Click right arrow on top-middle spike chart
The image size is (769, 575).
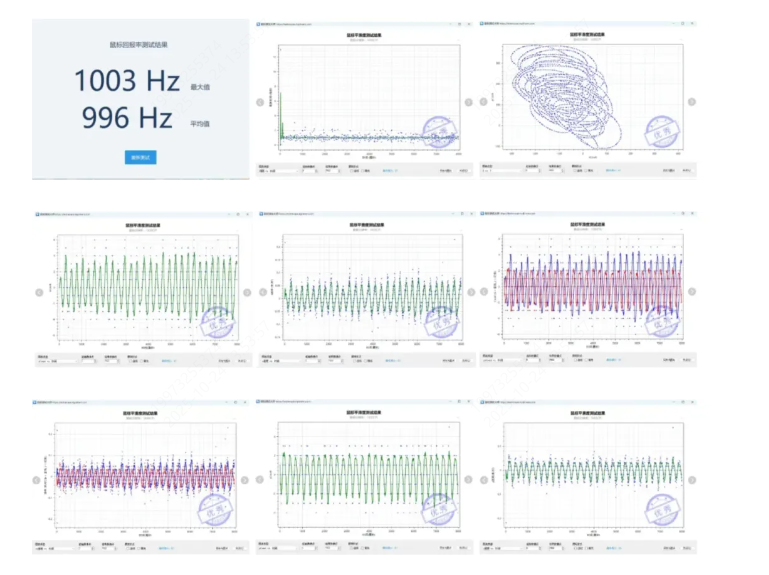coord(469,101)
